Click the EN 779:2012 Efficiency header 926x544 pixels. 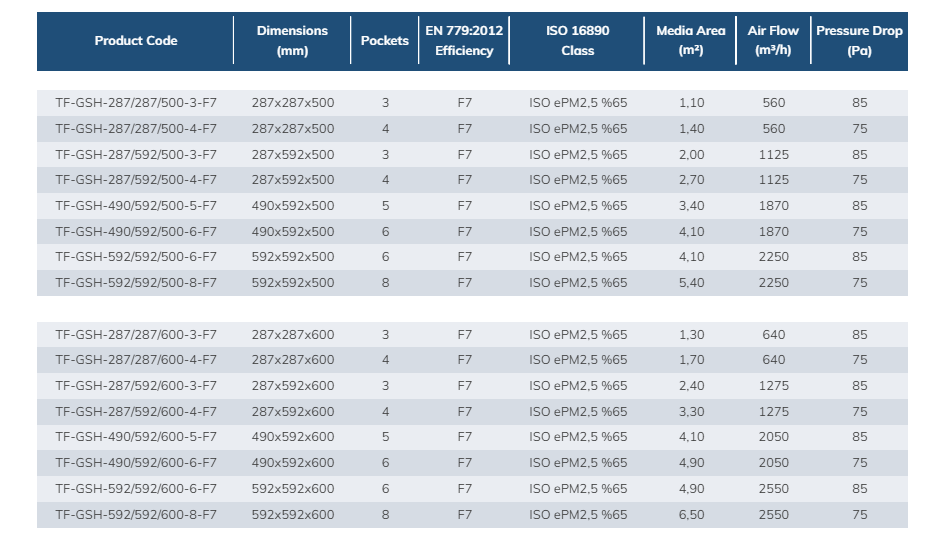tap(464, 41)
